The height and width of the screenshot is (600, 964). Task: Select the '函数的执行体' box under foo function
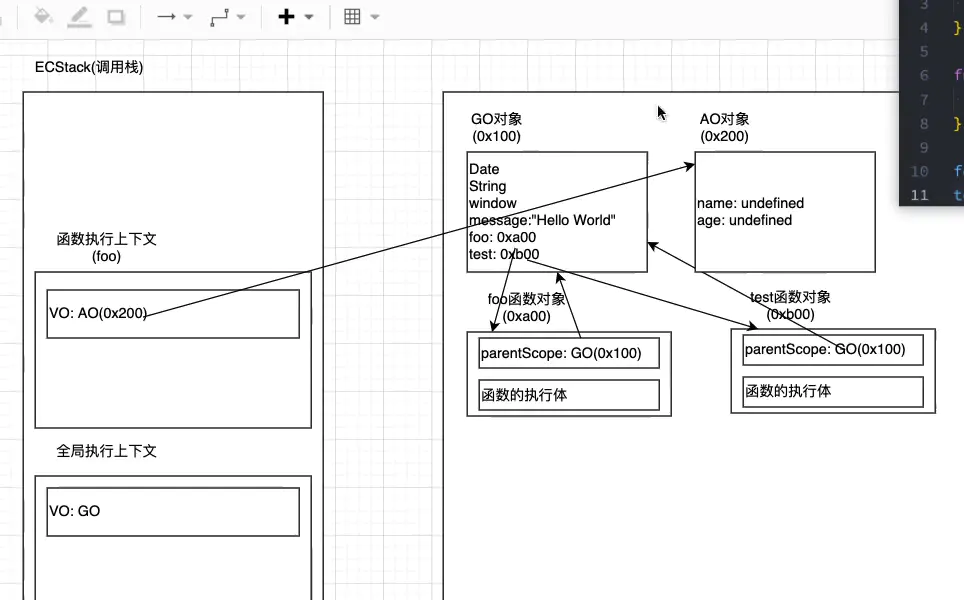[568, 395]
